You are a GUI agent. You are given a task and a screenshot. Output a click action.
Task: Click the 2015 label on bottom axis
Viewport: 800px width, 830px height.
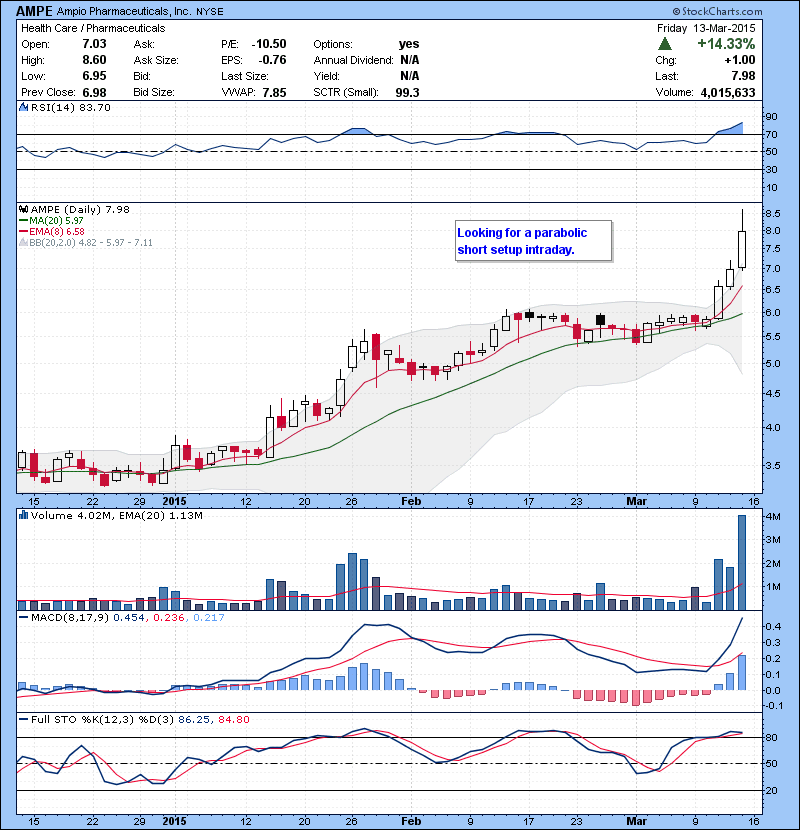[x=174, y=821]
